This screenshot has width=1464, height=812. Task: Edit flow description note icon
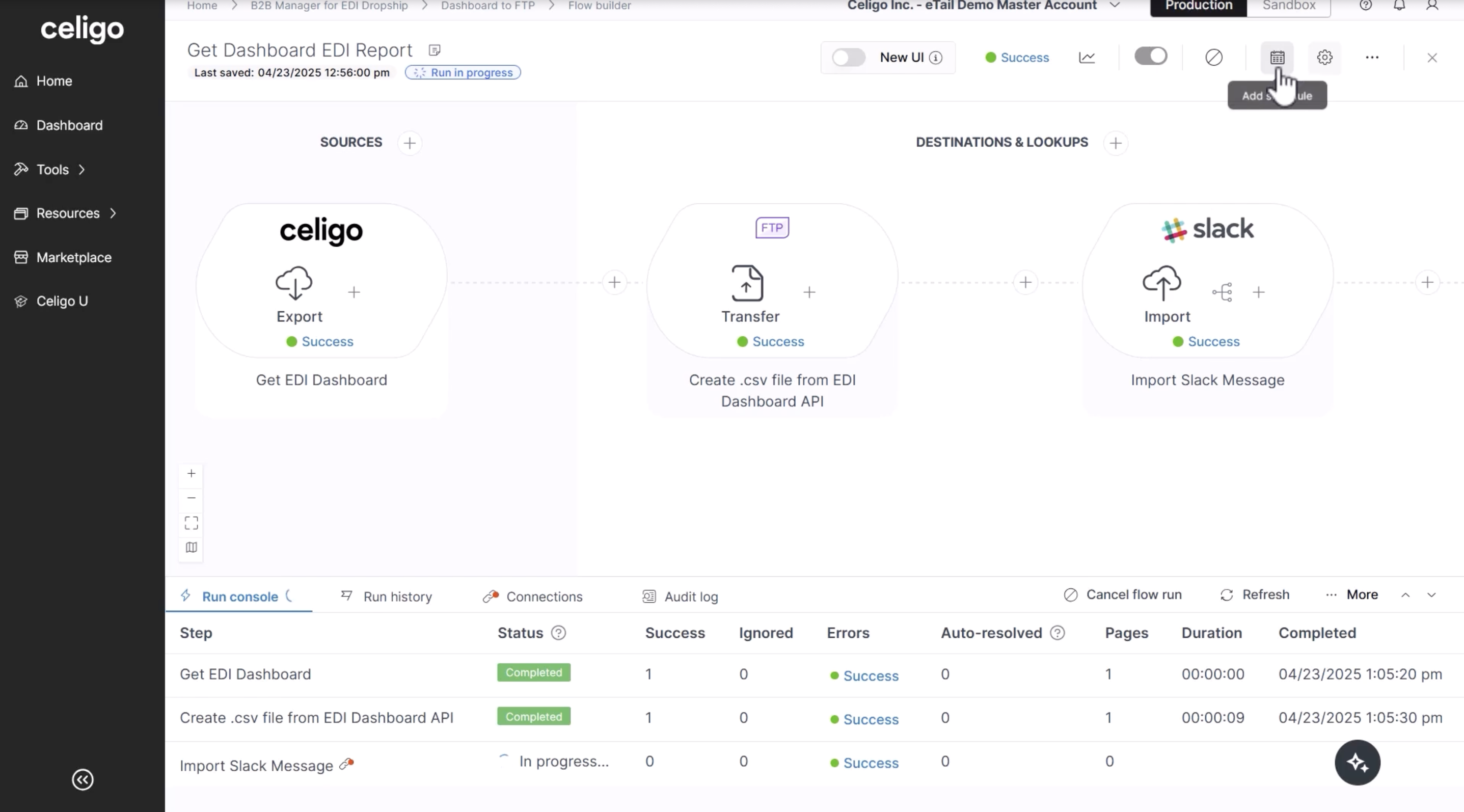pos(434,50)
